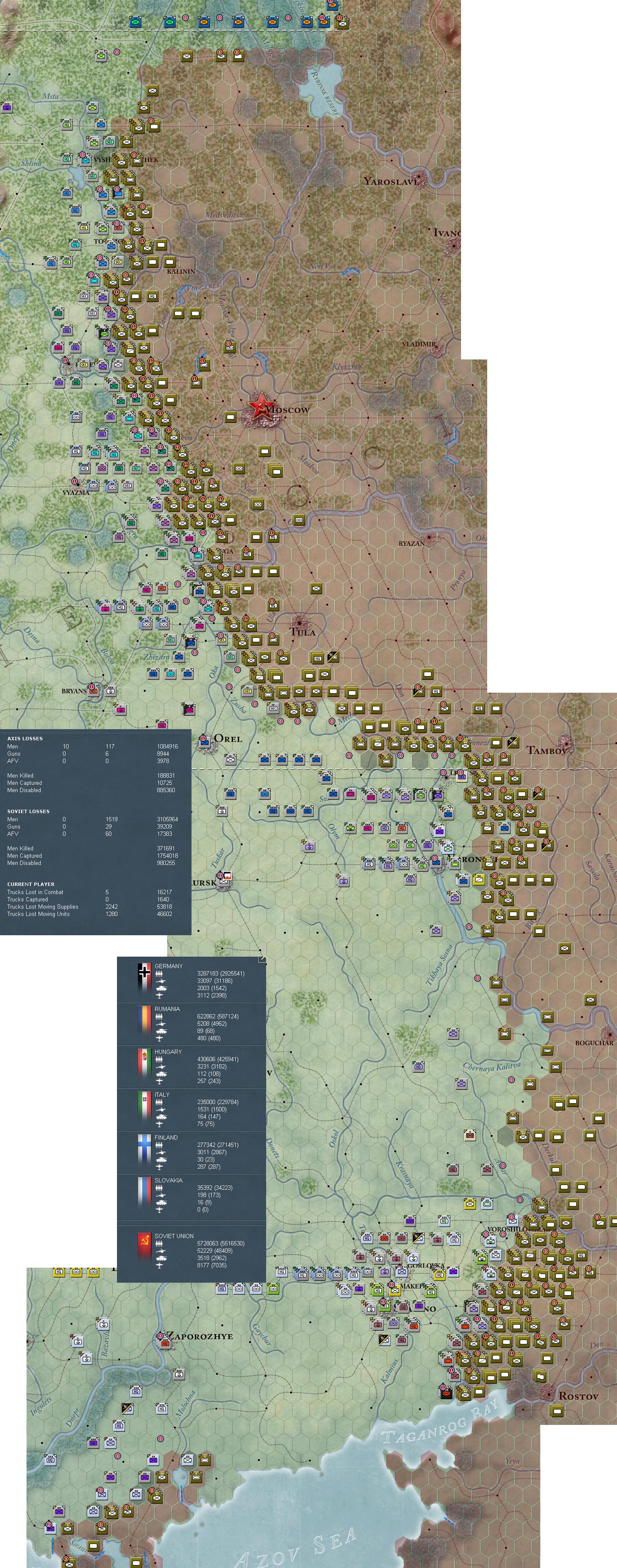Click the Finland flag icon
The width and height of the screenshot is (617, 1568).
point(144,1149)
